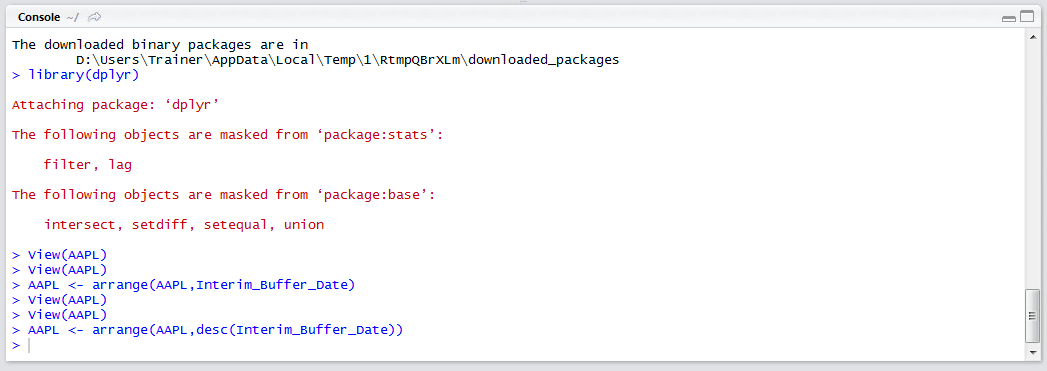Click the arrange with desc(Interim_Buffer_Date) command
This screenshot has width=1047, height=371.
coord(208,330)
